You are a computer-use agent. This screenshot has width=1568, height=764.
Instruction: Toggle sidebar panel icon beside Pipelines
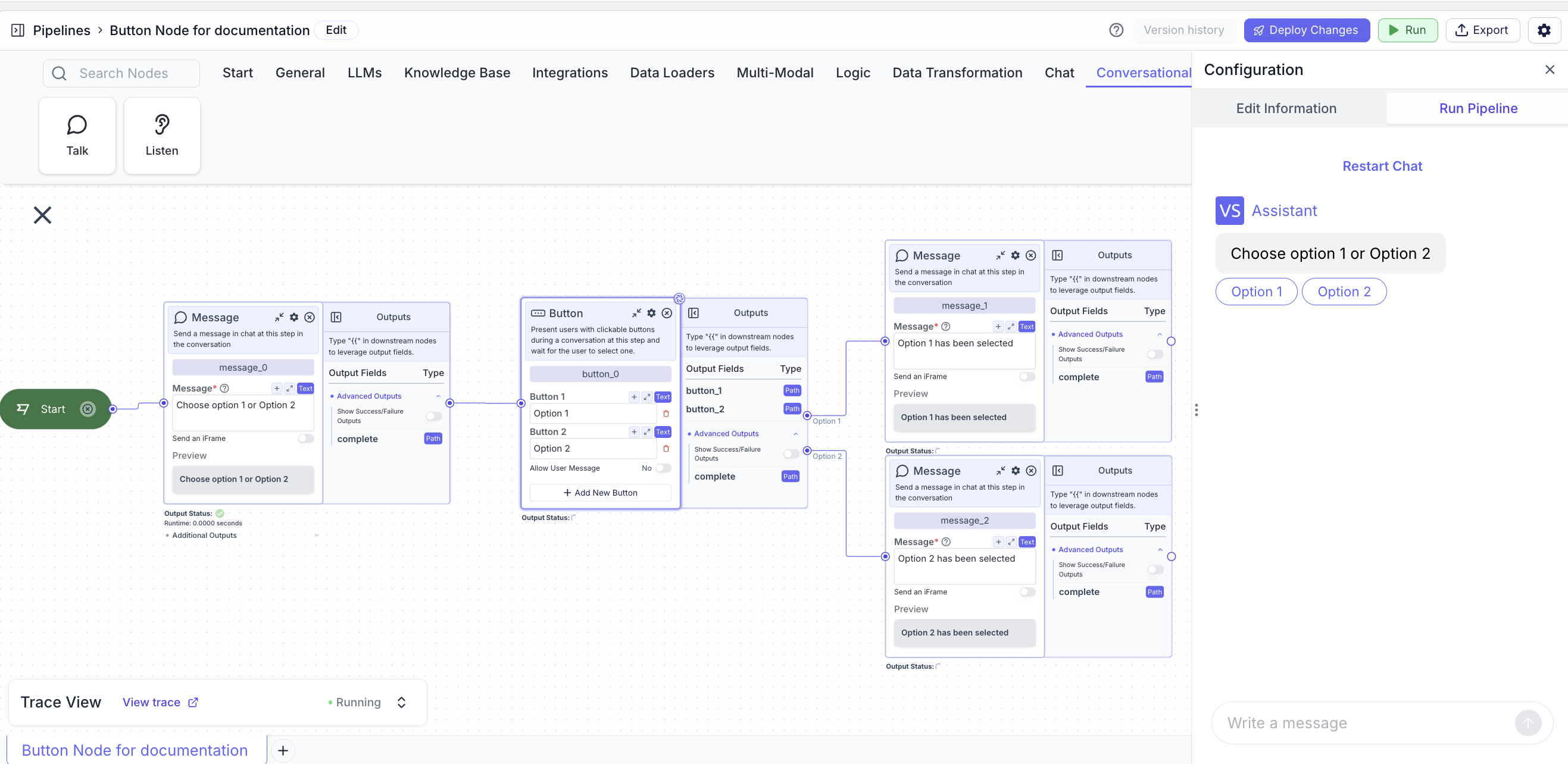pos(18,30)
